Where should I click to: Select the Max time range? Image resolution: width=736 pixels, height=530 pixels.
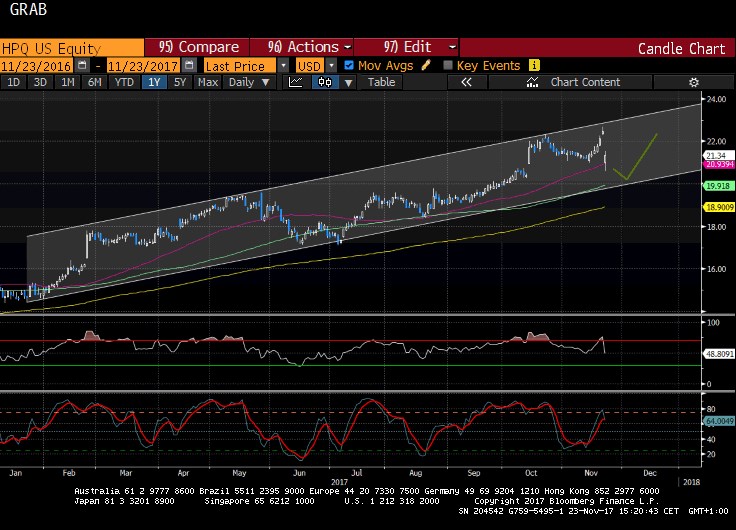208,82
